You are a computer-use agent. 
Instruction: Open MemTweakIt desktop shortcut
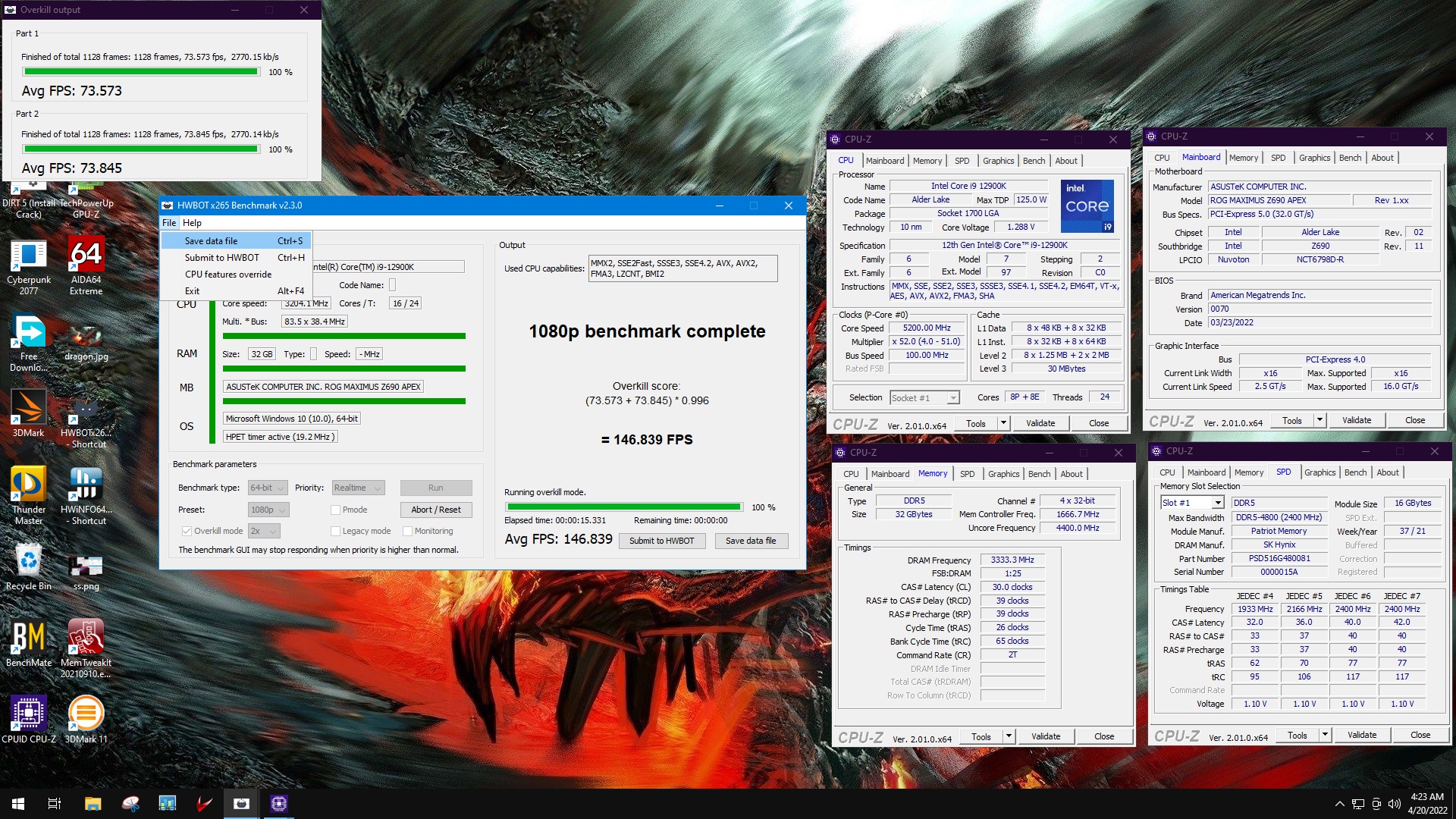click(x=86, y=648)
